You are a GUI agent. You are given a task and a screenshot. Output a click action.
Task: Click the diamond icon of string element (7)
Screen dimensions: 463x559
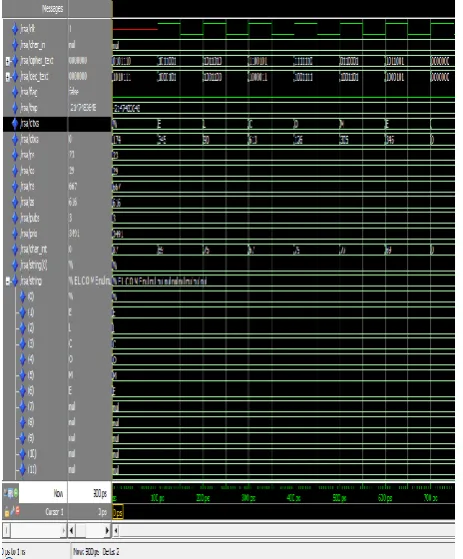tap(22, 406)
